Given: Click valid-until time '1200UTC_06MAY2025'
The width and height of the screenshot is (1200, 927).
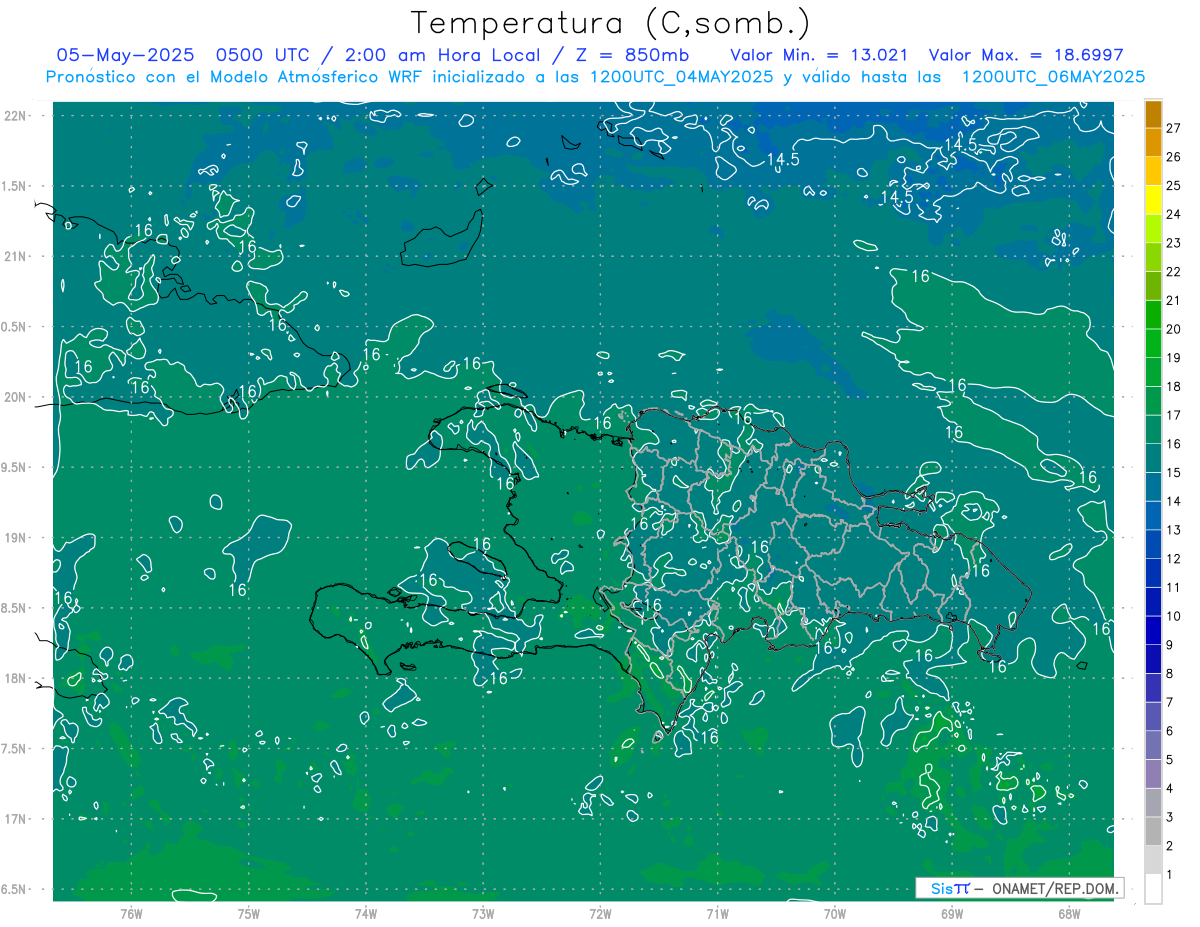Looking at the screenshot, I should tap(1052, 77).
